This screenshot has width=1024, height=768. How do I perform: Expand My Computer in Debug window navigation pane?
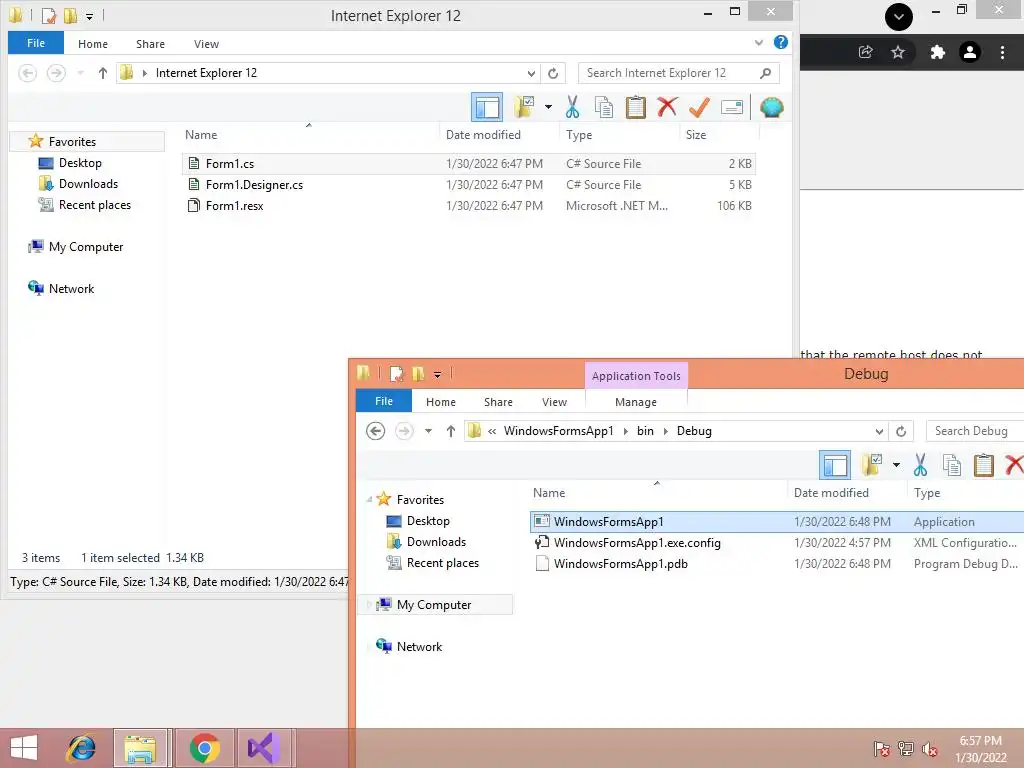[369, 605]
